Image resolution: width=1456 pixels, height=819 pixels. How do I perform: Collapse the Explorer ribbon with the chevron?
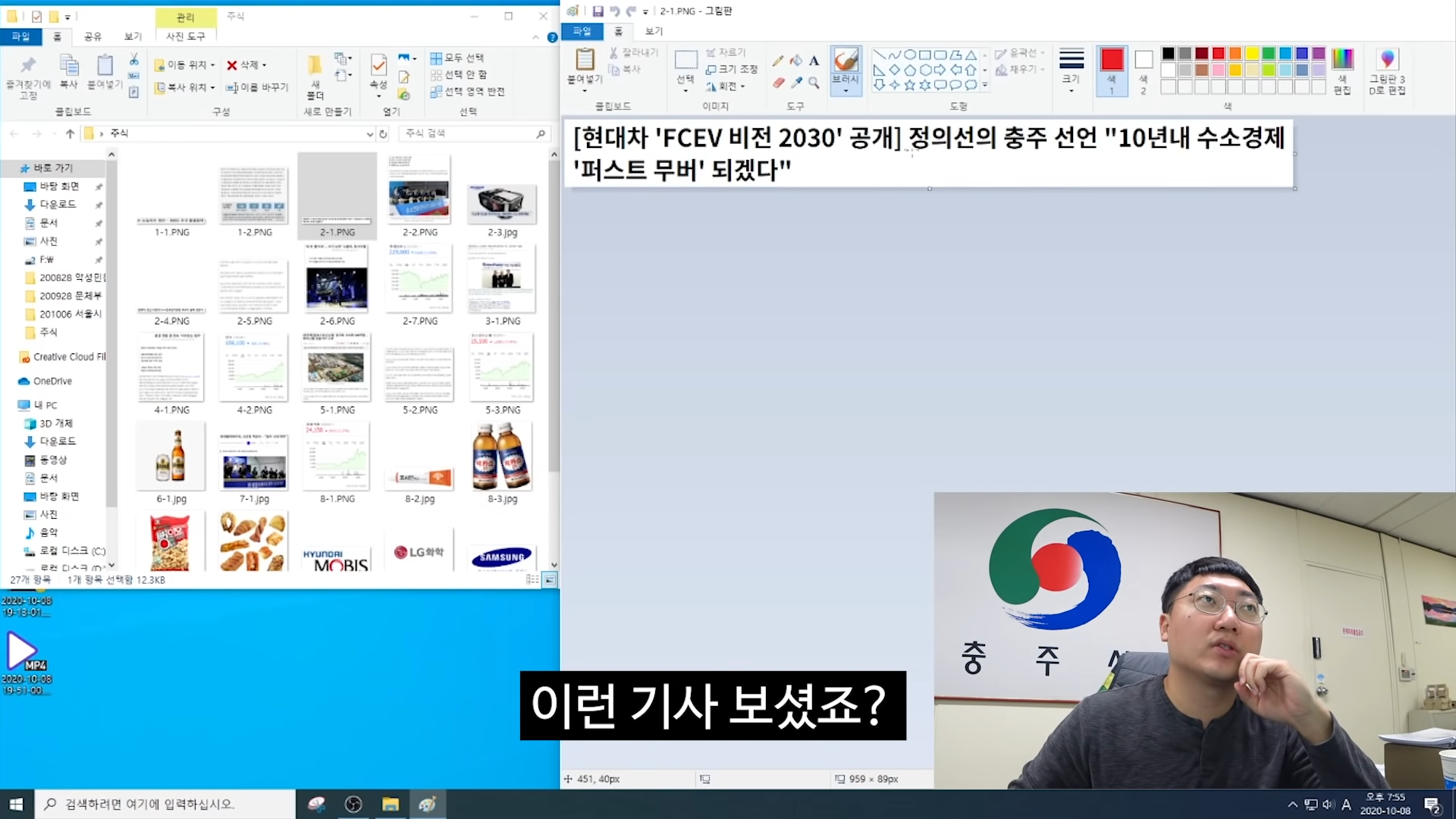(x=536, y=37)
